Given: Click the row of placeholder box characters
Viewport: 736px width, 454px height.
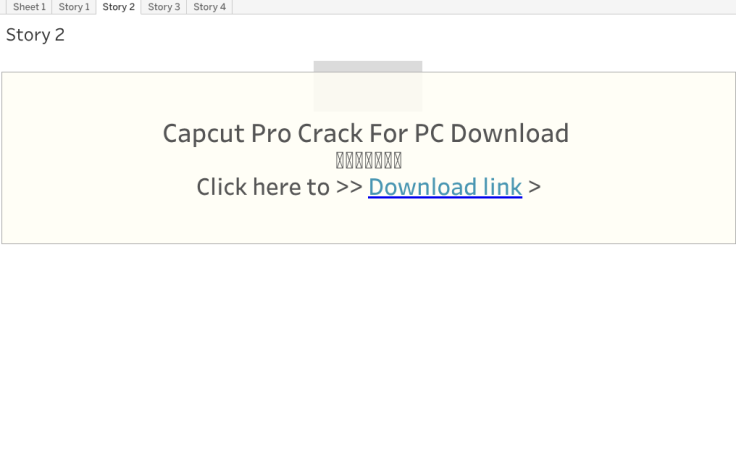Looking at the screenshot, I should [369, 160].
